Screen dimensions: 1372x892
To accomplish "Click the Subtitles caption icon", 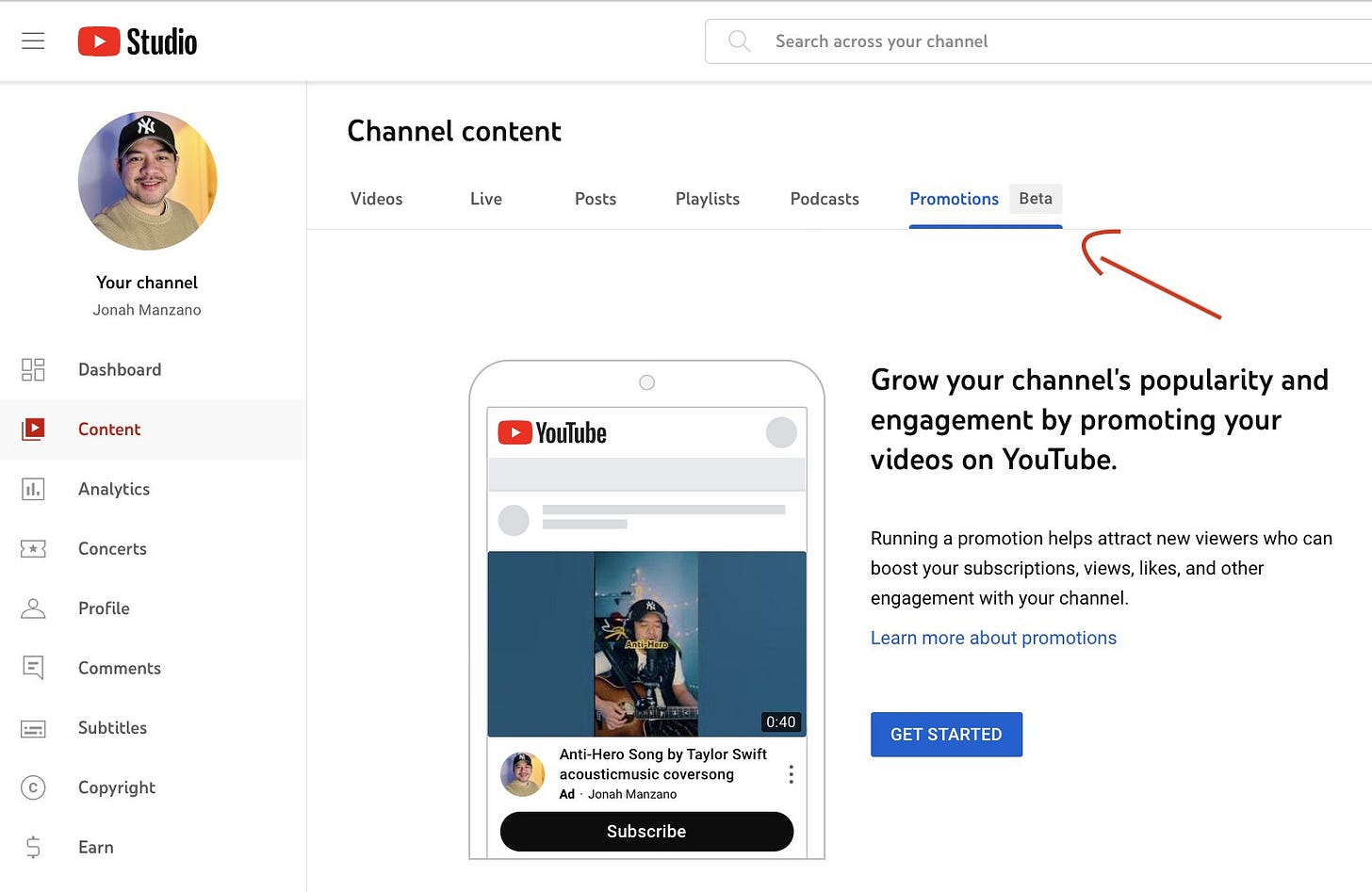I will click(33, 728).
